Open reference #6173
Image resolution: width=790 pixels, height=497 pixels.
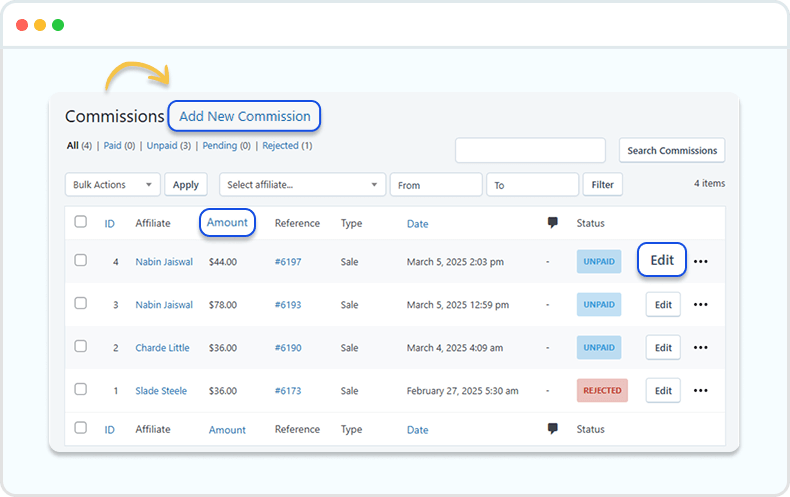[288, 391]
